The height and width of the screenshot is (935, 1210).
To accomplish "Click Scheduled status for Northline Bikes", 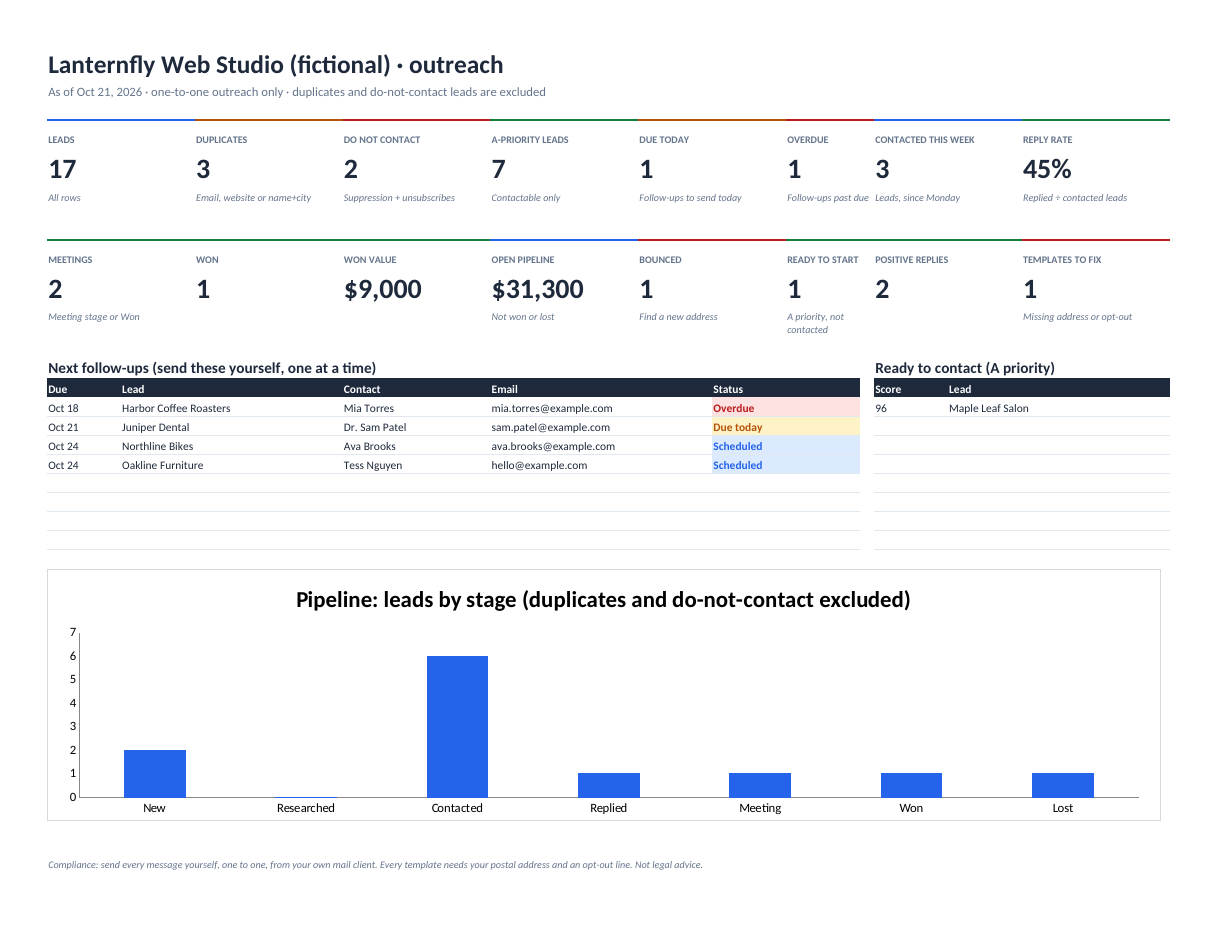I will 786,446.
